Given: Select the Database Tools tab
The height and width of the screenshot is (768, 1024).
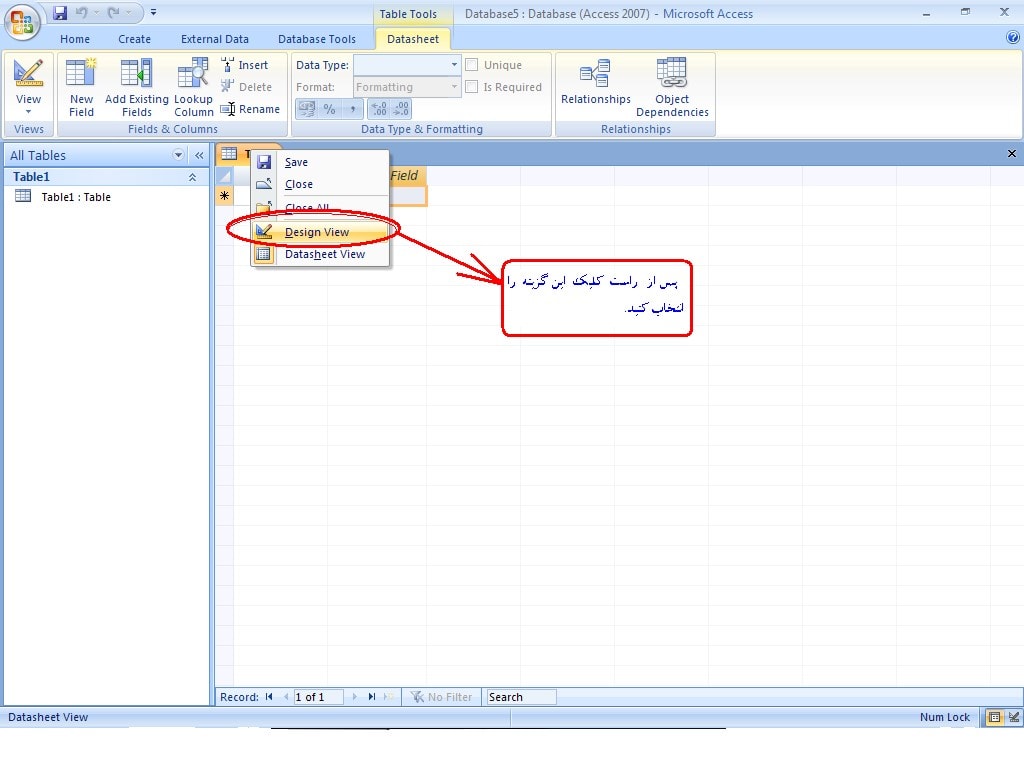Looking at the screenshot, I should click(317, 39).
